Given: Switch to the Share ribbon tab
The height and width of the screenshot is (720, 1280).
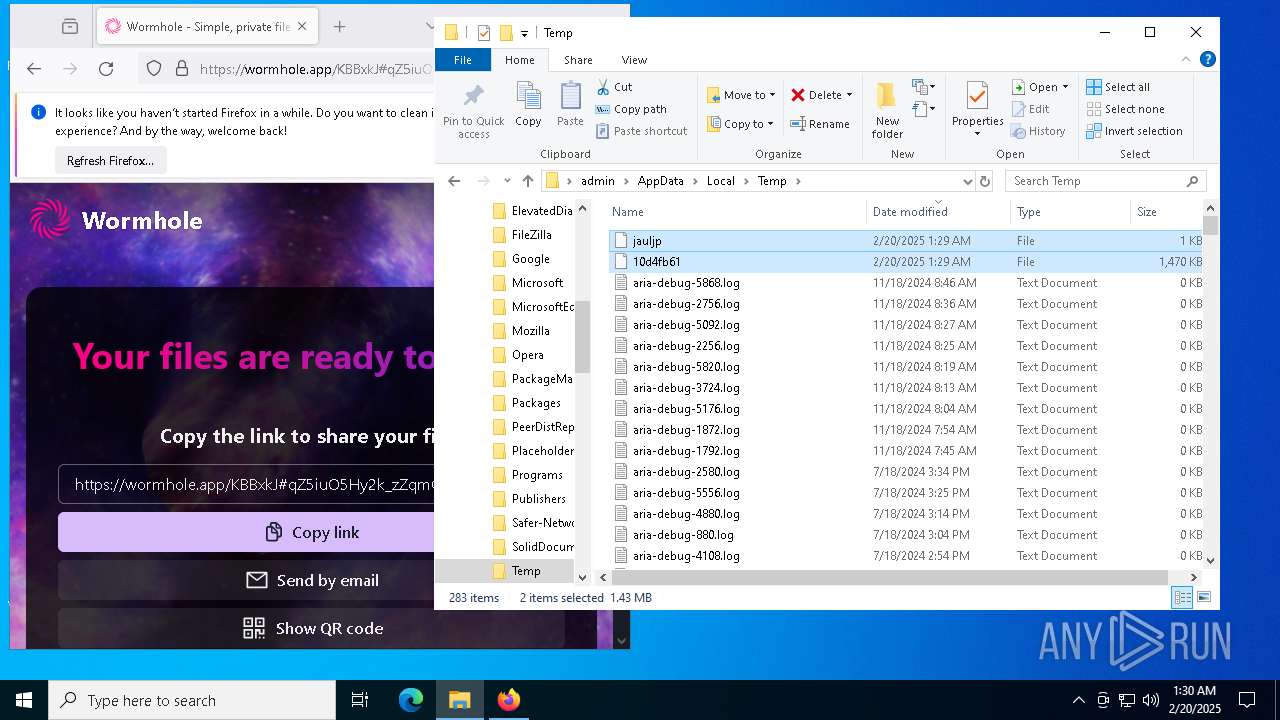Looking at the screenshot, I should 578,60.
